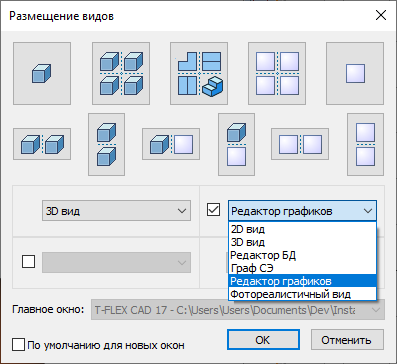
Task: Select the four 2D views layout
Action: pos(277,73)
